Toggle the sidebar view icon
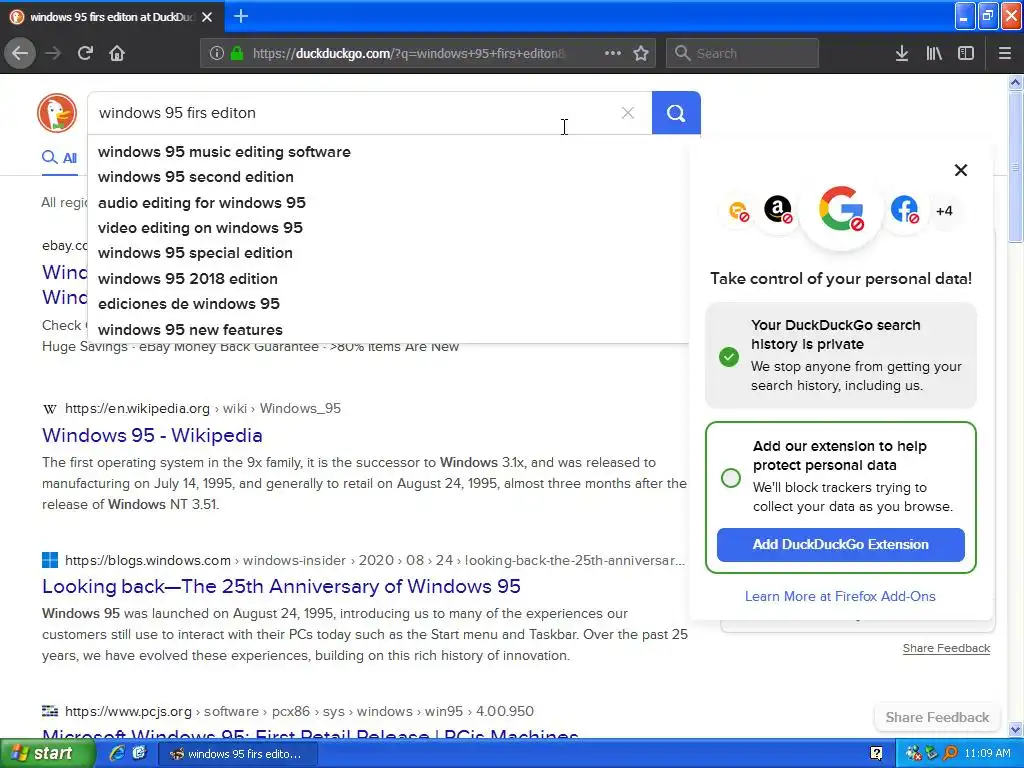Screen dimensions: 1024x768 coord(966,53)
